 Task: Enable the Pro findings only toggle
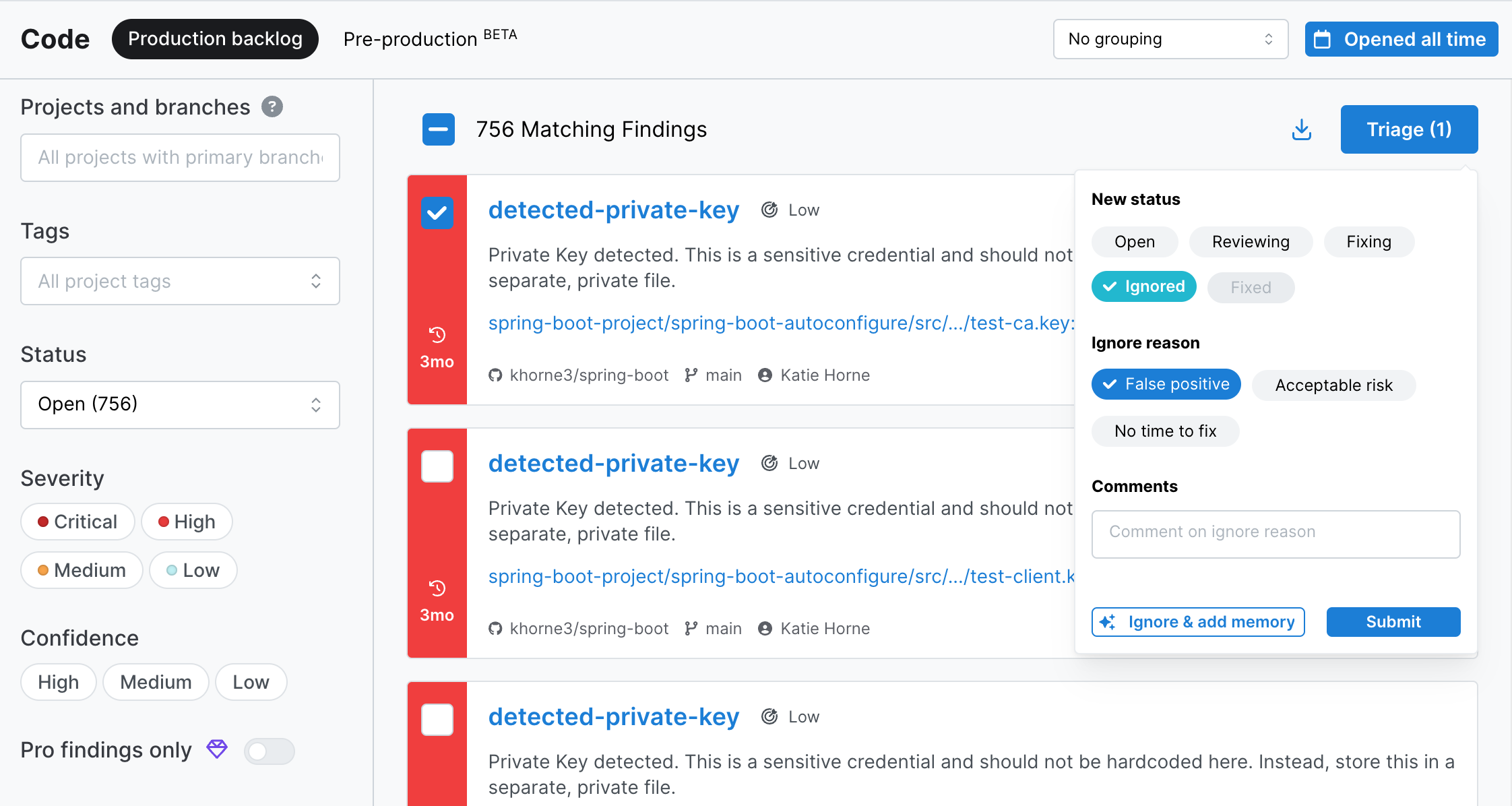pos(269,751)
